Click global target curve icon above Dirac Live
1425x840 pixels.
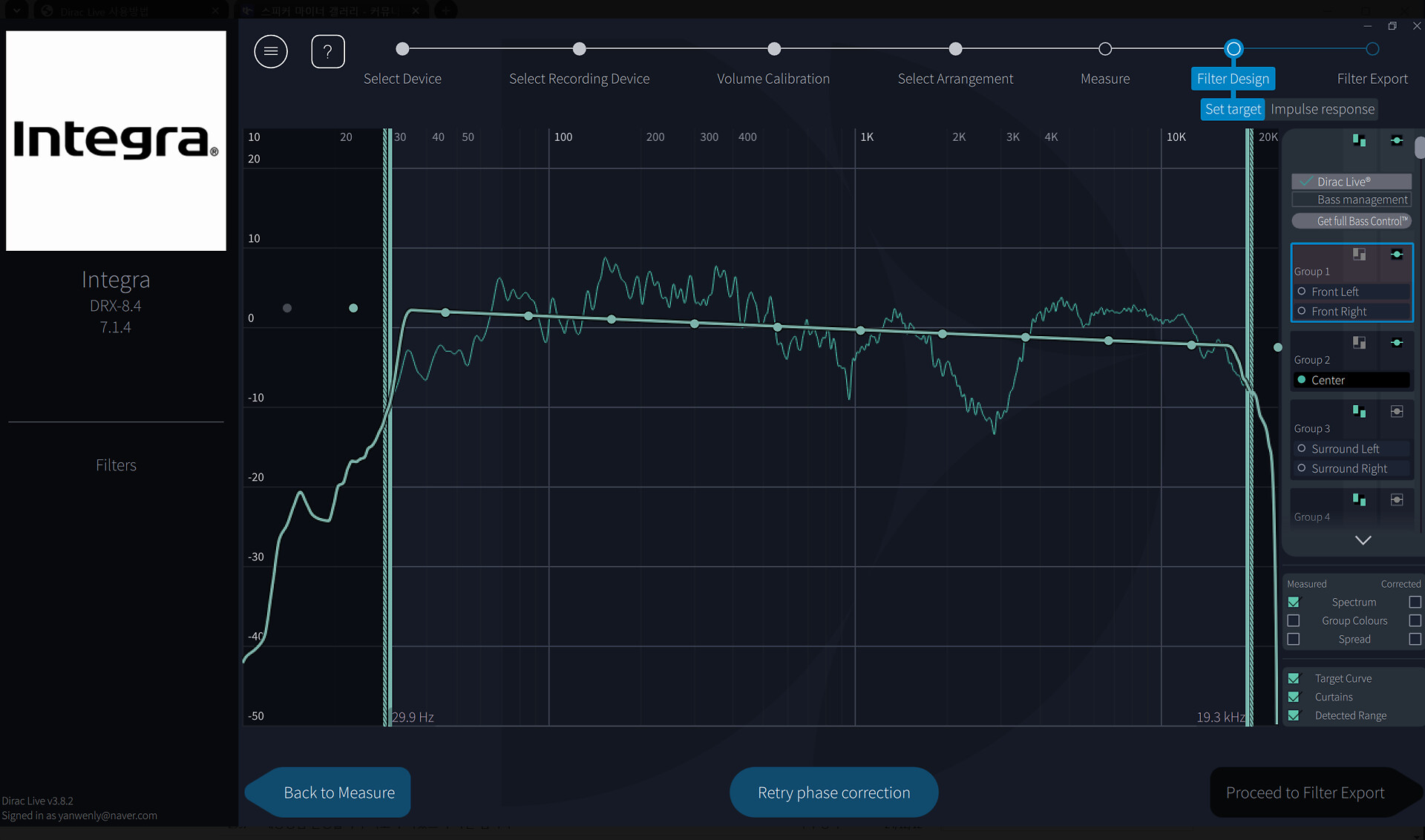[x=1397, y=140]
